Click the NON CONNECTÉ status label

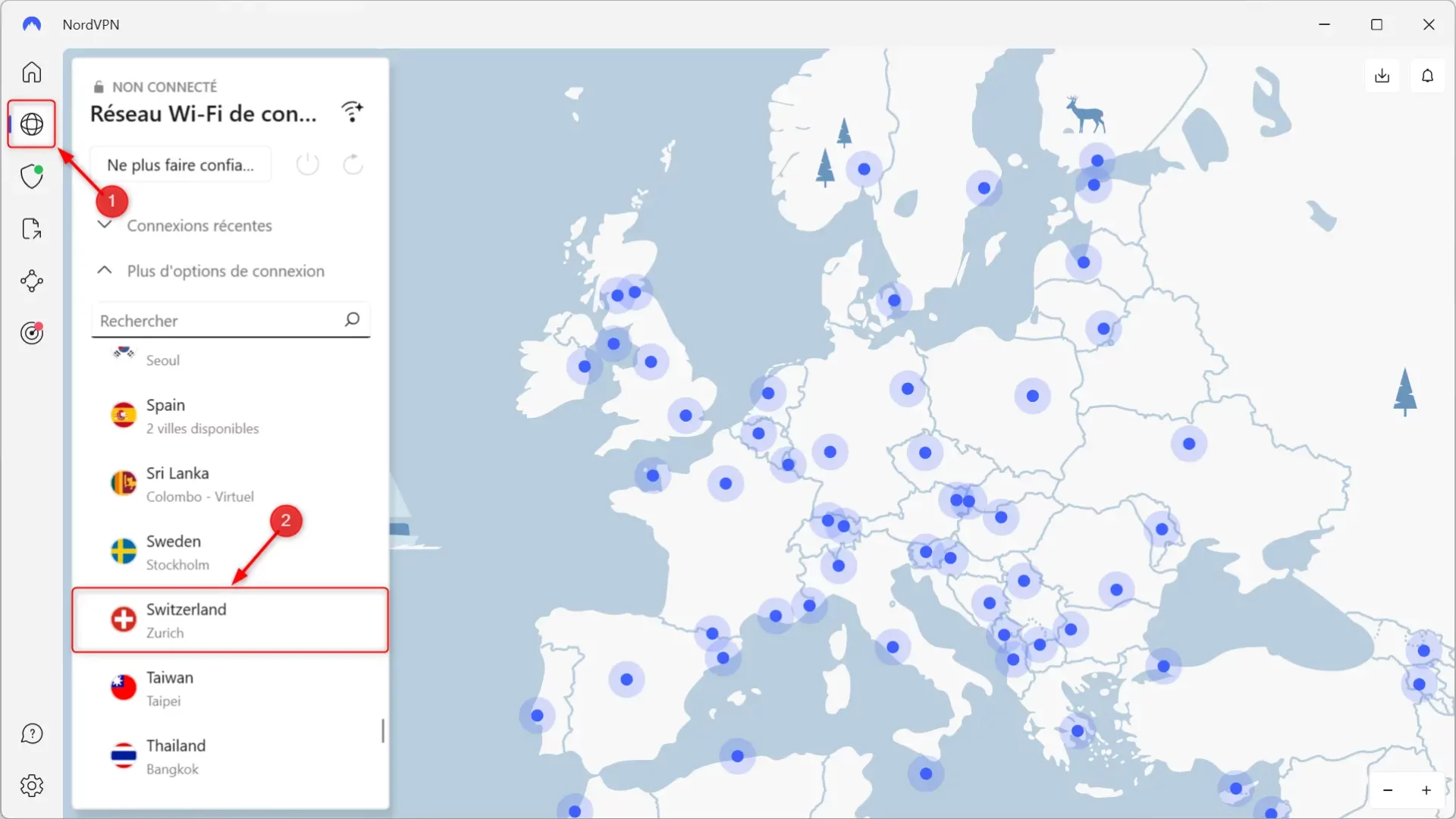tap(165, 86)
